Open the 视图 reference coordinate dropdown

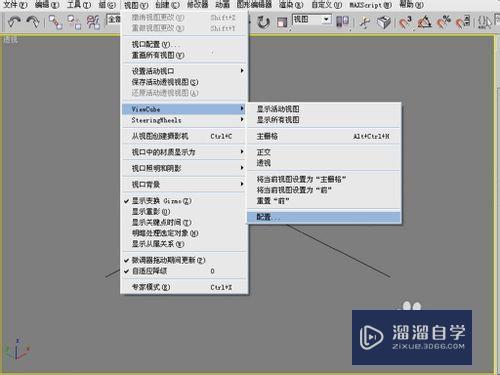(312, 19)
